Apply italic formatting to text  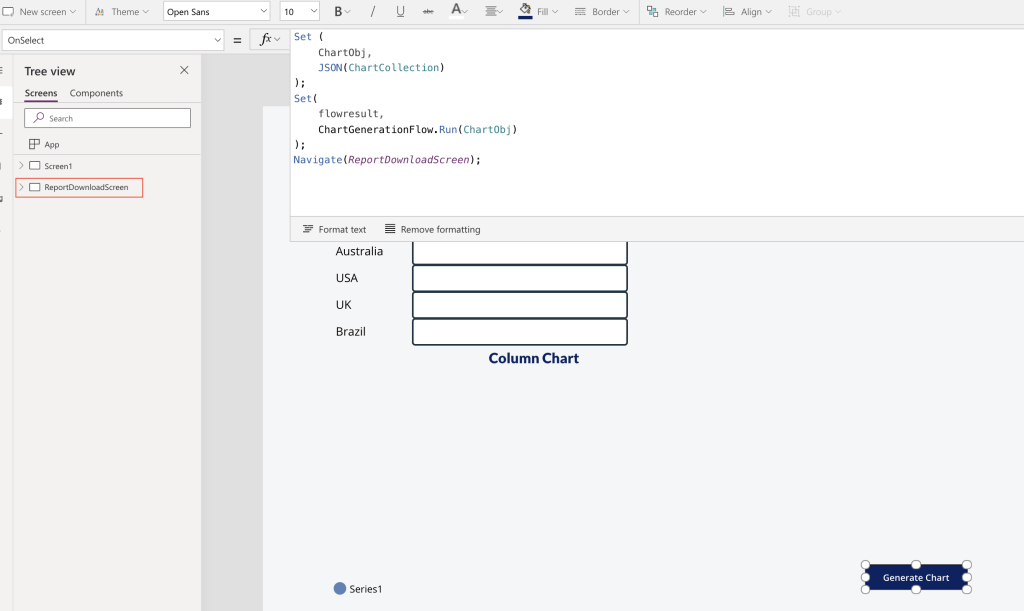point(373,12)
